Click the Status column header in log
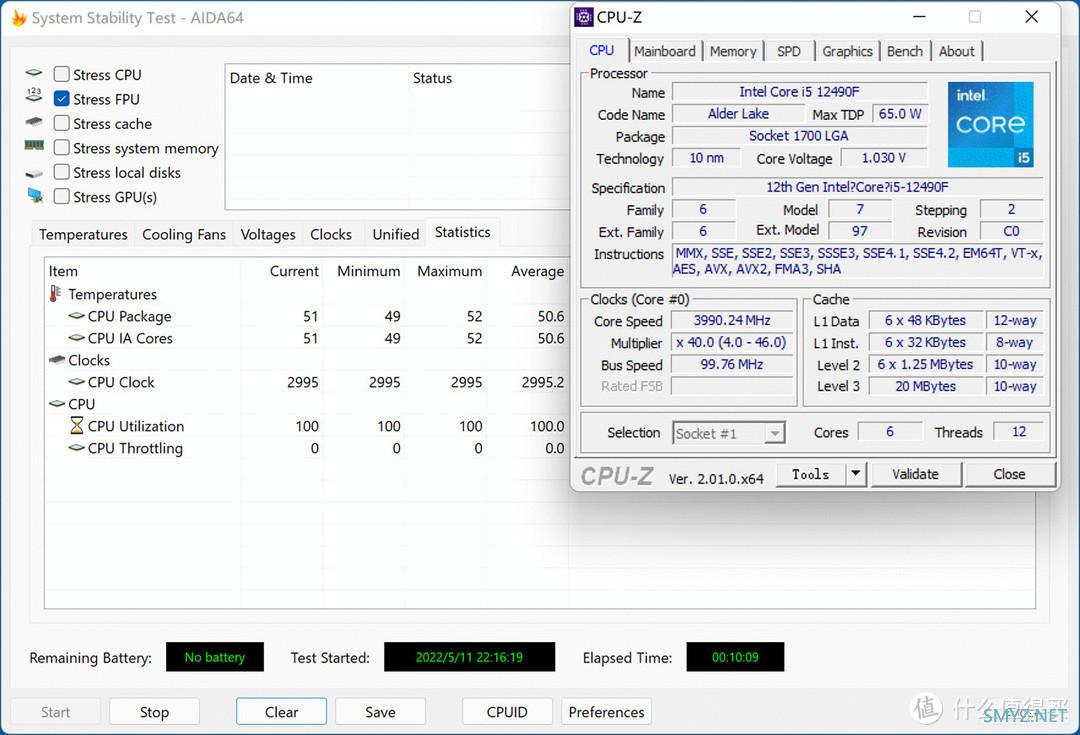 489,78
